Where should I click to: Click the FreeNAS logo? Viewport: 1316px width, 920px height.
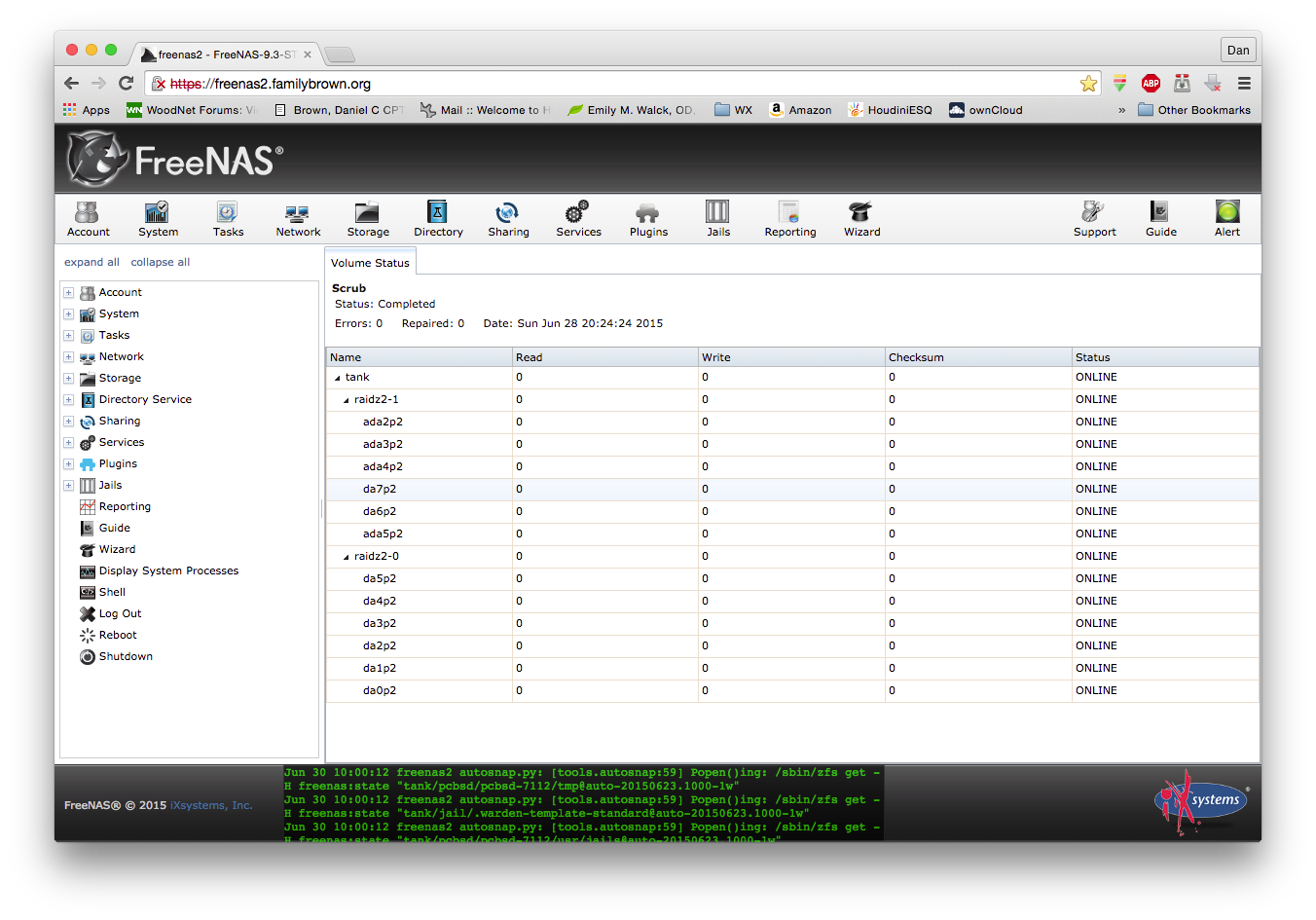coord(175,159)
